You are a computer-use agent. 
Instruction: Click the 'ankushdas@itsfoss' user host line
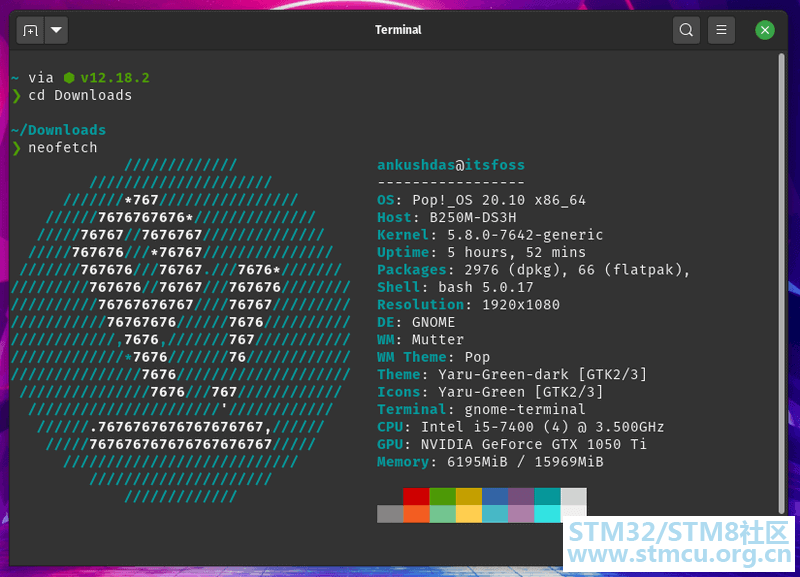point(451,165)
